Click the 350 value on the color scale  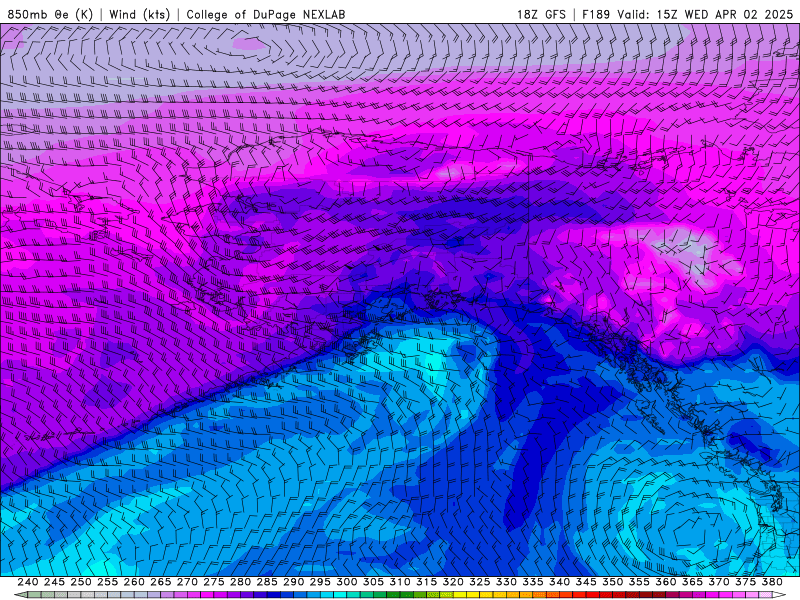tap(612, 582)
